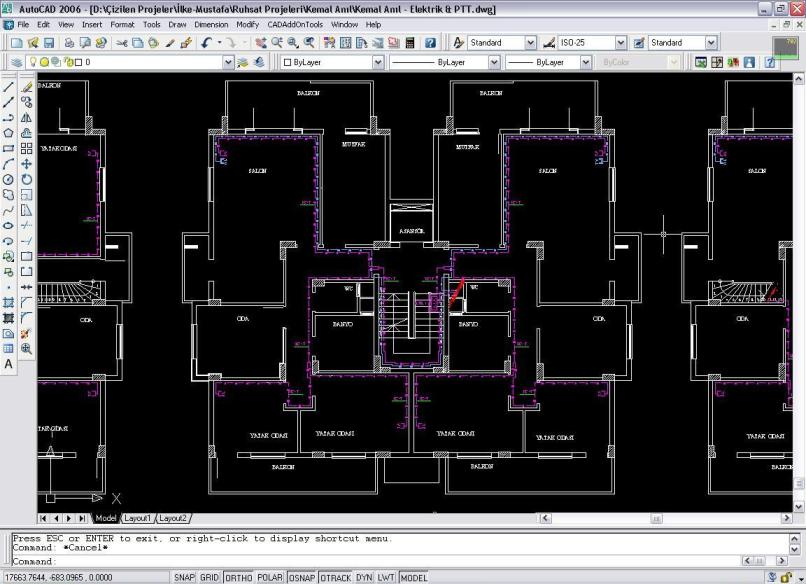Click the MODEL button in the status bar

click(414, 578)
